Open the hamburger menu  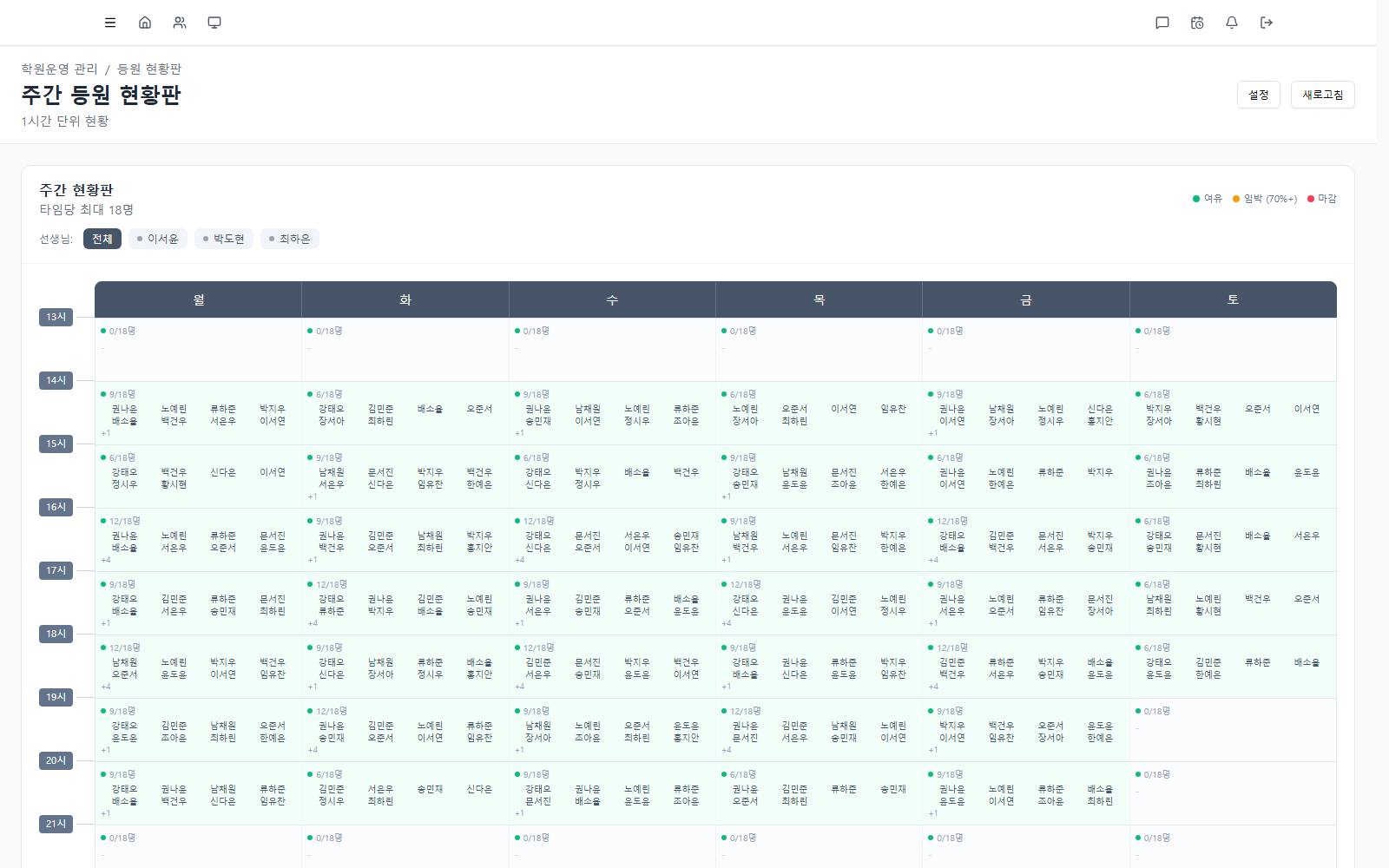click(x=110, y=23)
